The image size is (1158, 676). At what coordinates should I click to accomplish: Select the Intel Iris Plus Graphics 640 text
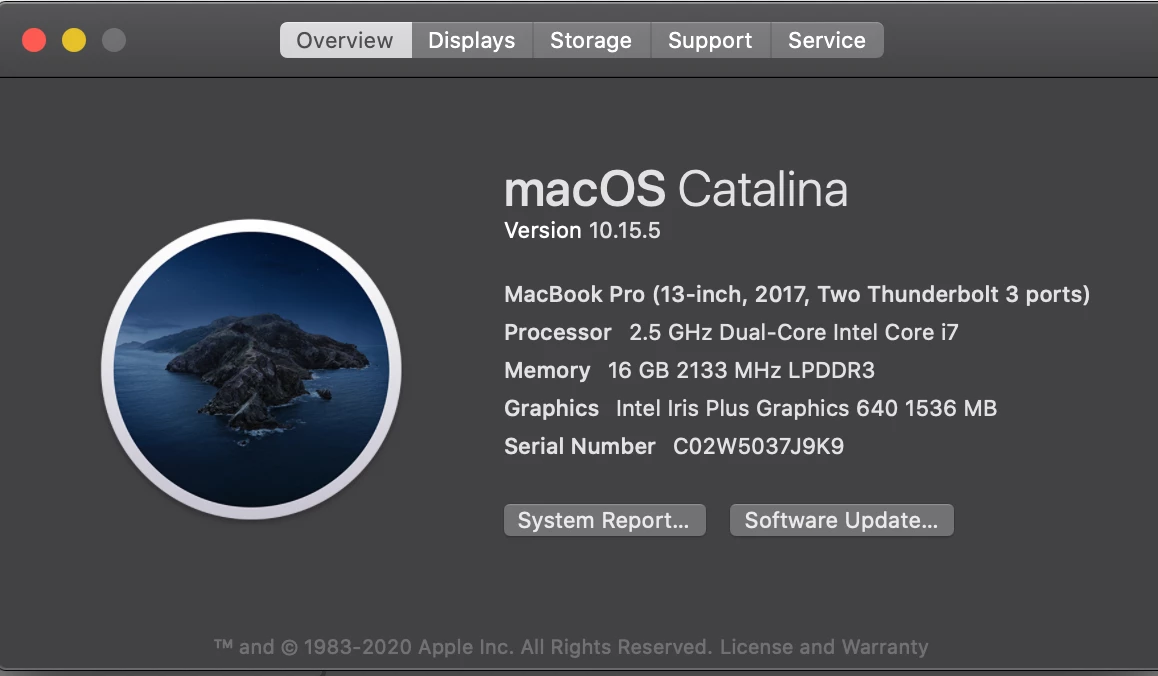point(757,409)
